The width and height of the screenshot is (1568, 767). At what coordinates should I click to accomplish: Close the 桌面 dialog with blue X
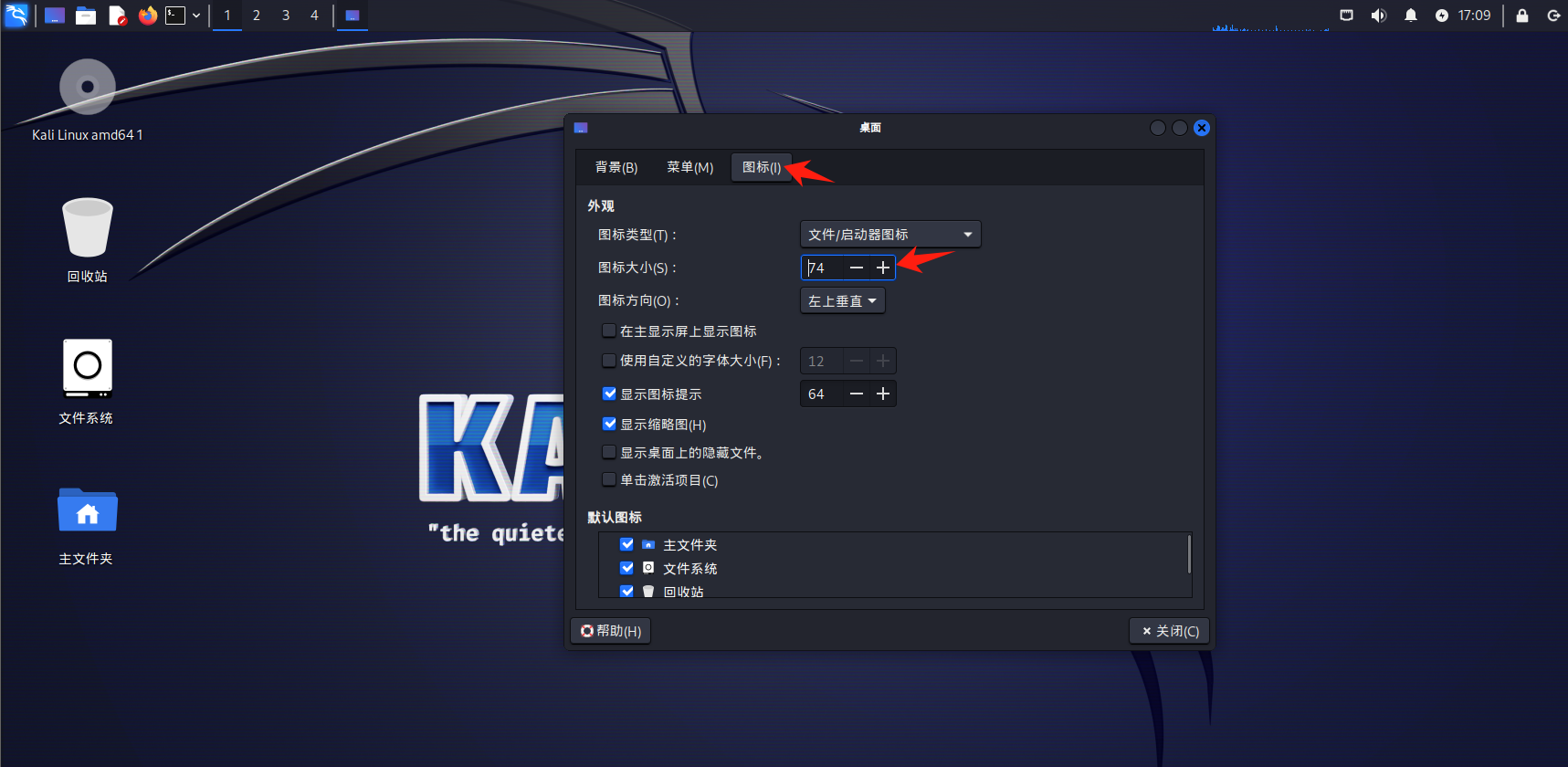click(x=1202, y=128)
